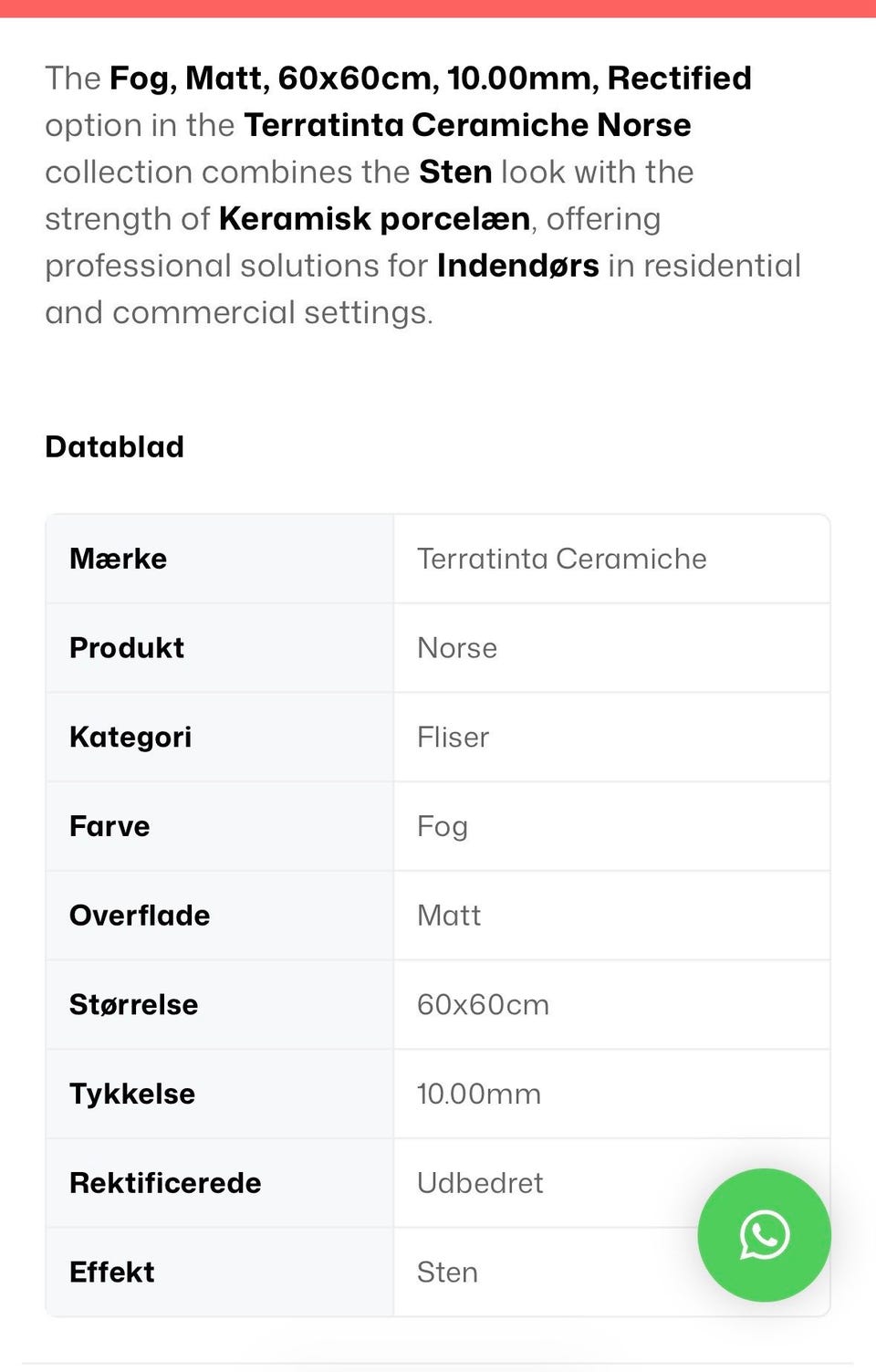Click the Udbedret value cell

click(480, 1183)
